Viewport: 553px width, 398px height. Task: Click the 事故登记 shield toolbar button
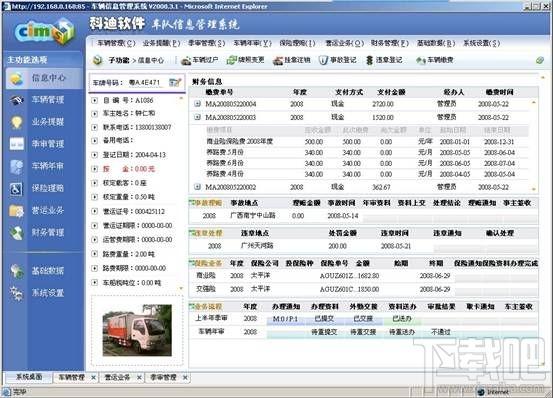click(x=338, y=60)
